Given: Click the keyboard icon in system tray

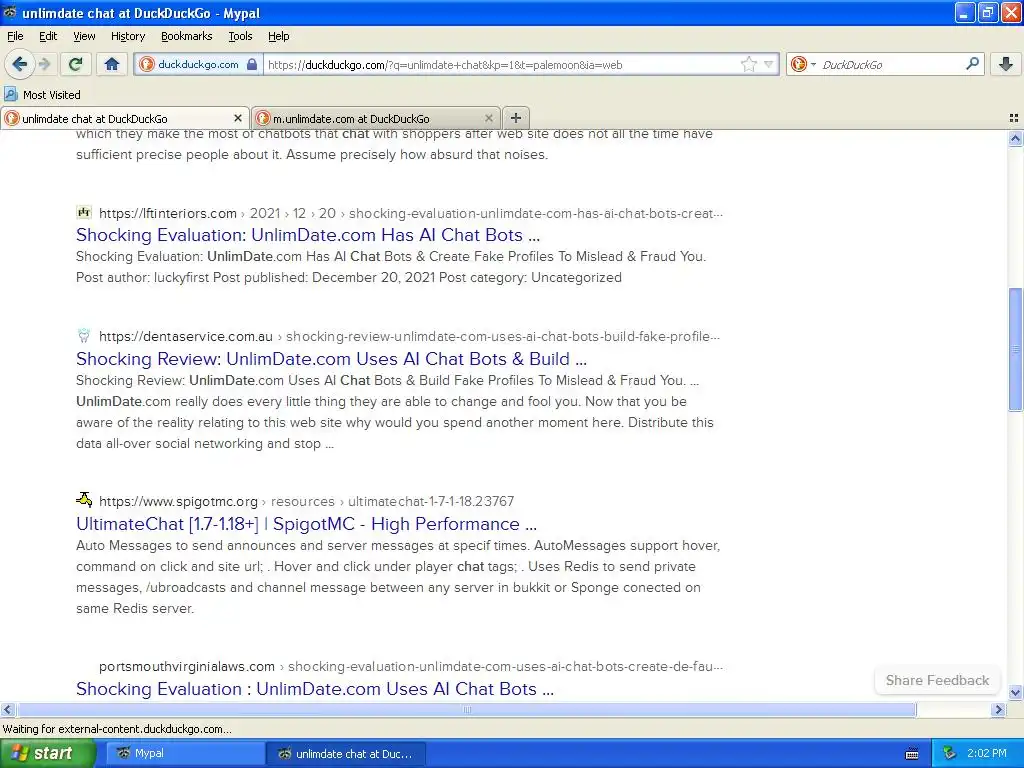Looking at the screenshot, I should tap(912, 754).
